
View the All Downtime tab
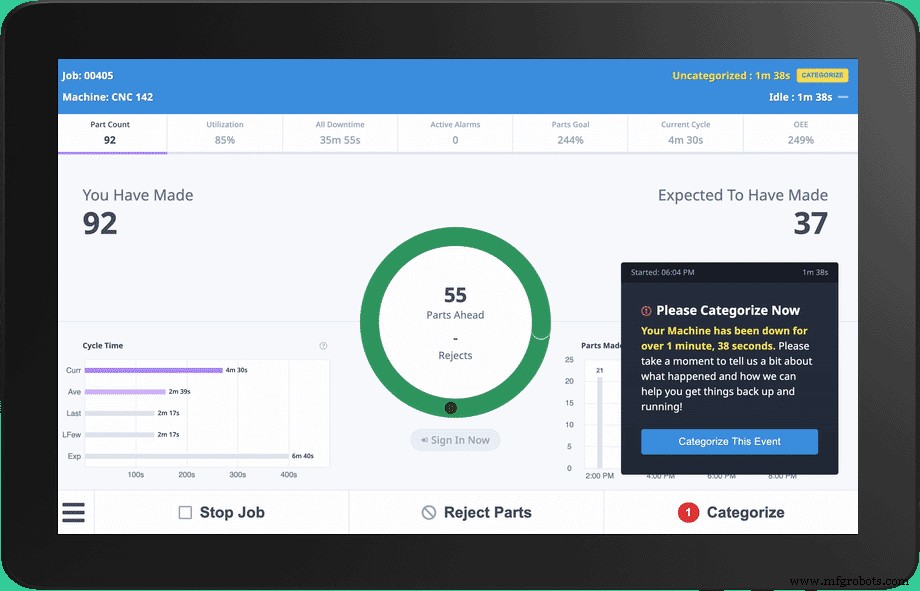pos(340,133)
